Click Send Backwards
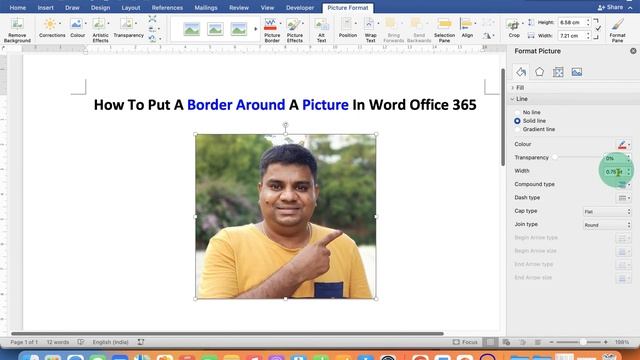640x360 pixels. [419, 30]
